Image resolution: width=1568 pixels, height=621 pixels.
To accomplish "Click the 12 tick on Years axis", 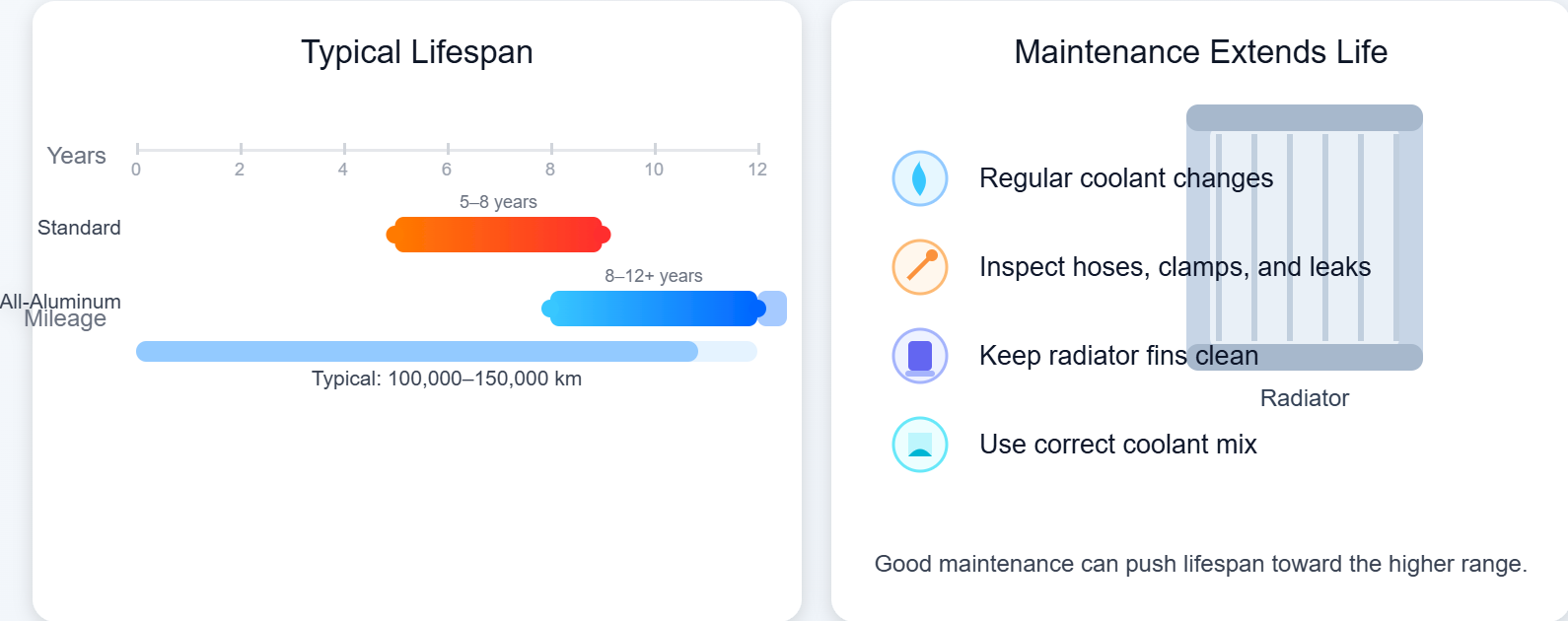I will [757, 151].
